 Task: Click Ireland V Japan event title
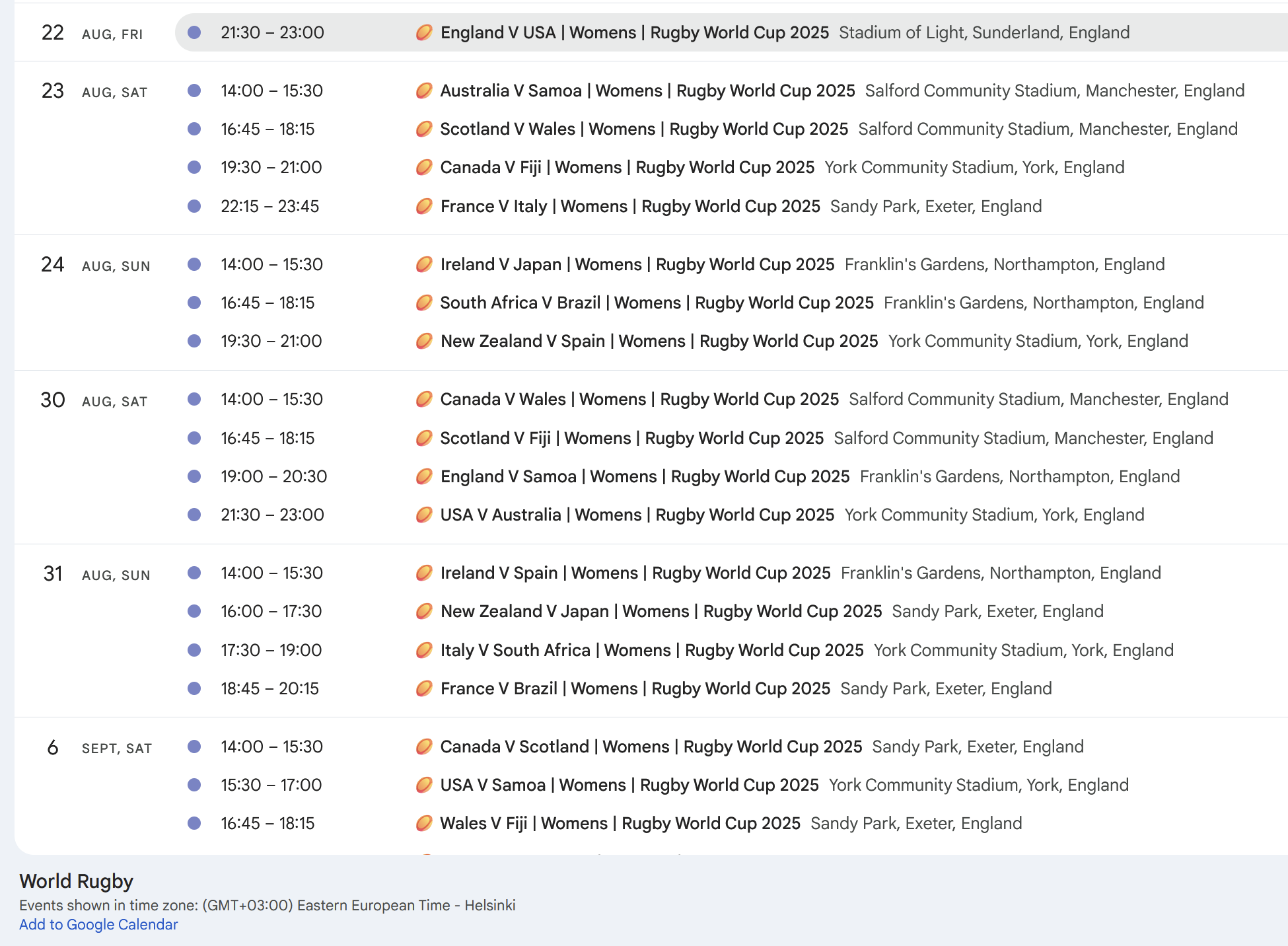pos(637,264)
